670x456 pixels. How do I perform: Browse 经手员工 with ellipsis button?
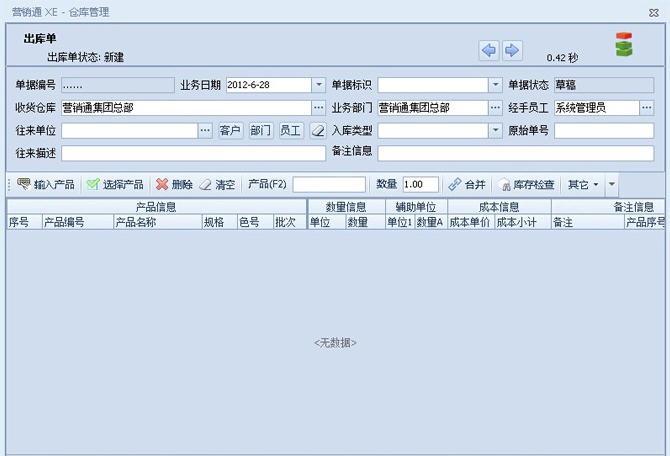(646, 108)
